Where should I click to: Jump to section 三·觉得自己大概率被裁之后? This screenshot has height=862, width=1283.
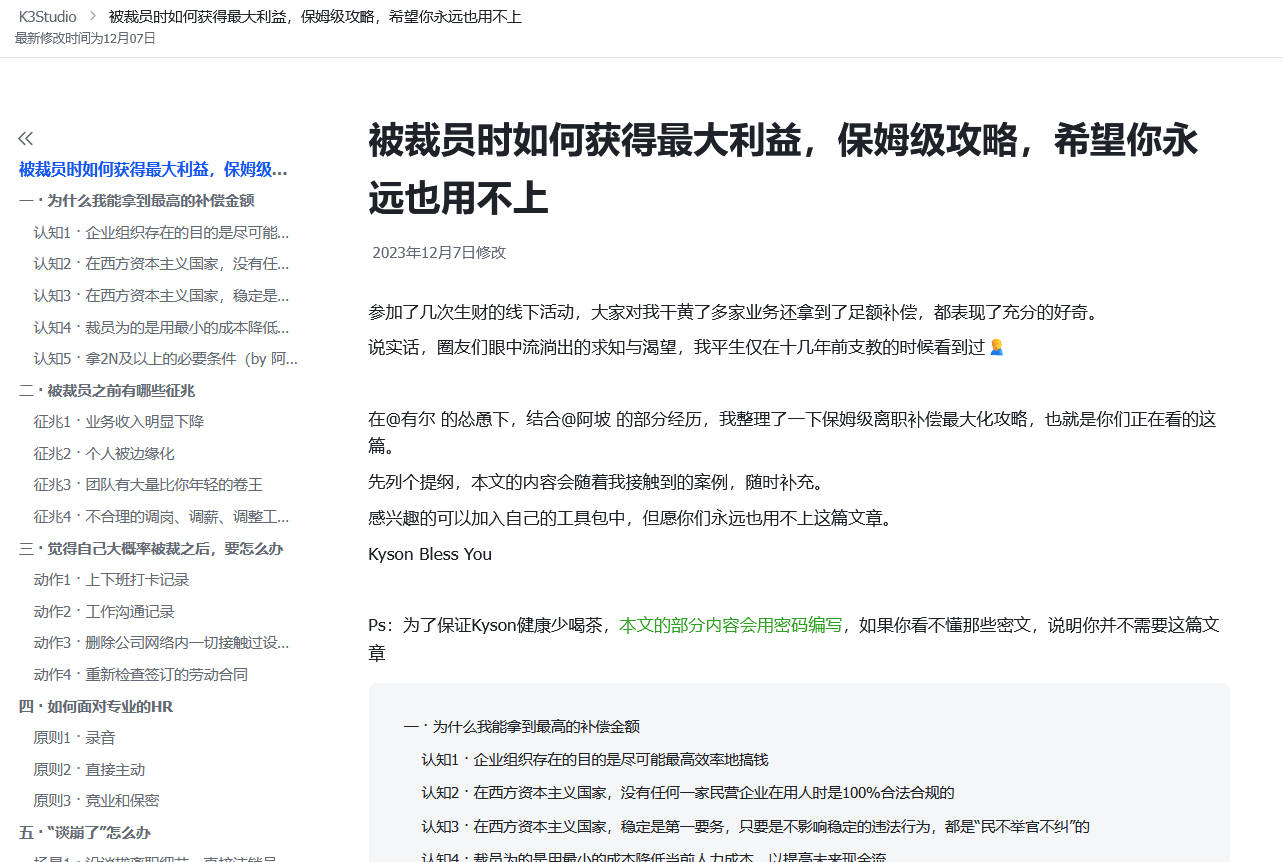click(x=150, y=549)
